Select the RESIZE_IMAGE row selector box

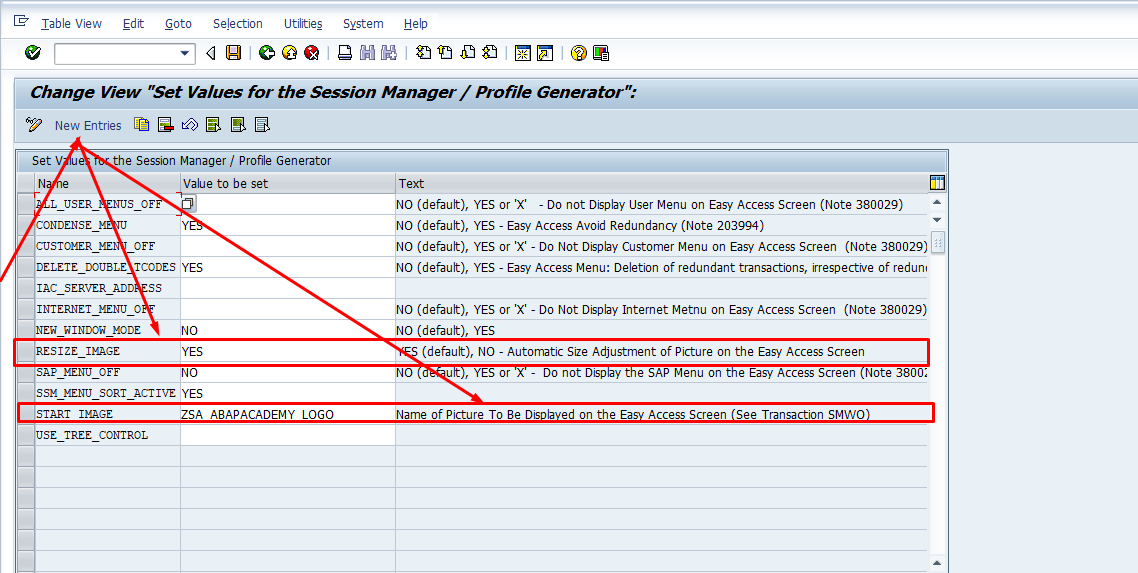tap(26, 352)
